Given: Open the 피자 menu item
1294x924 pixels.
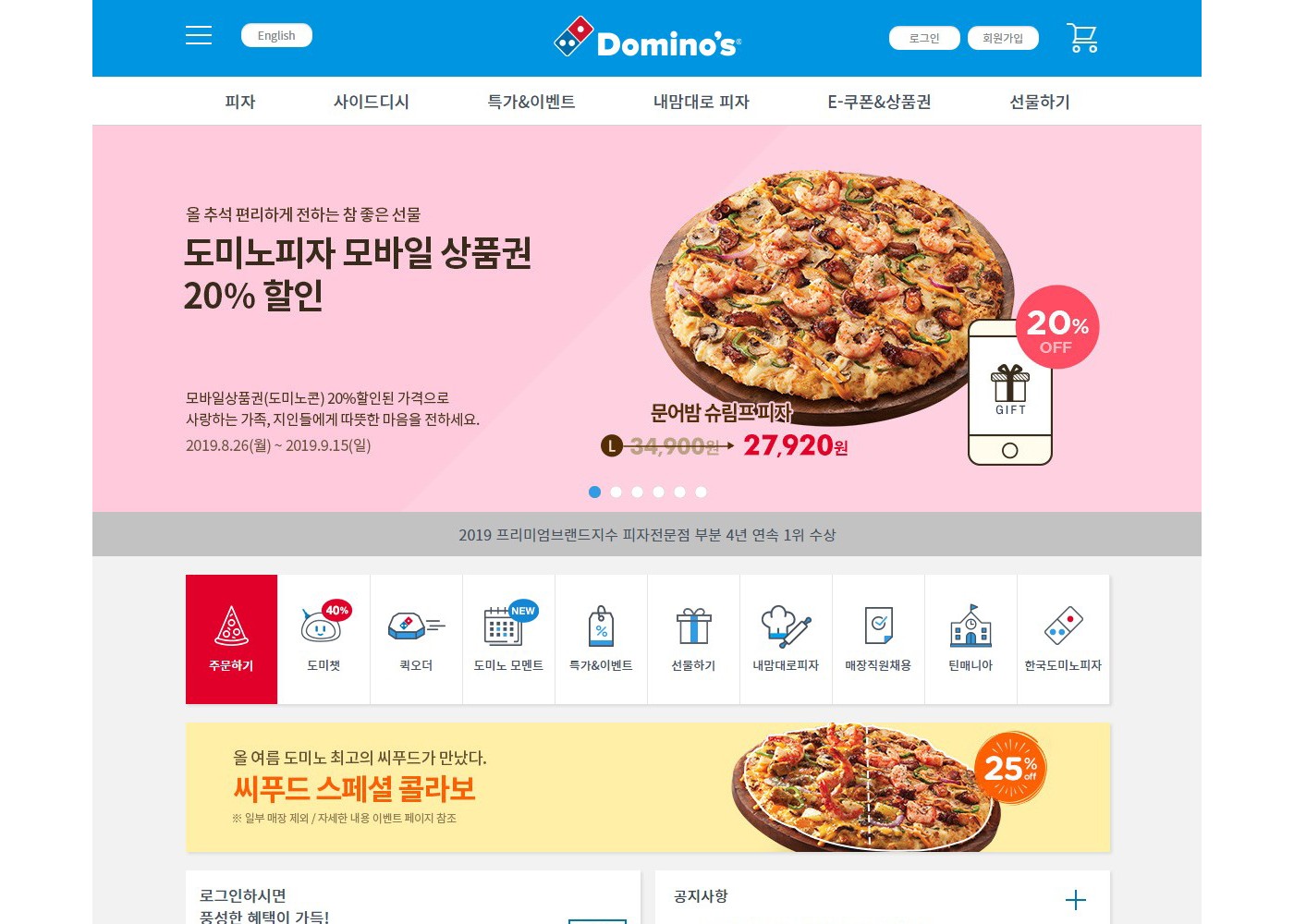Looking at the screenshot, I should [240, 102].
